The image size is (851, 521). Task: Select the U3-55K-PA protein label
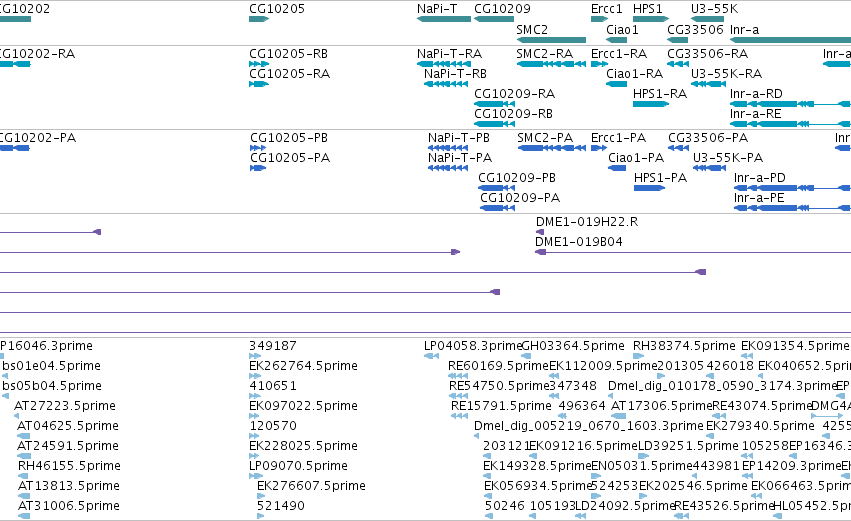[728, 158]
